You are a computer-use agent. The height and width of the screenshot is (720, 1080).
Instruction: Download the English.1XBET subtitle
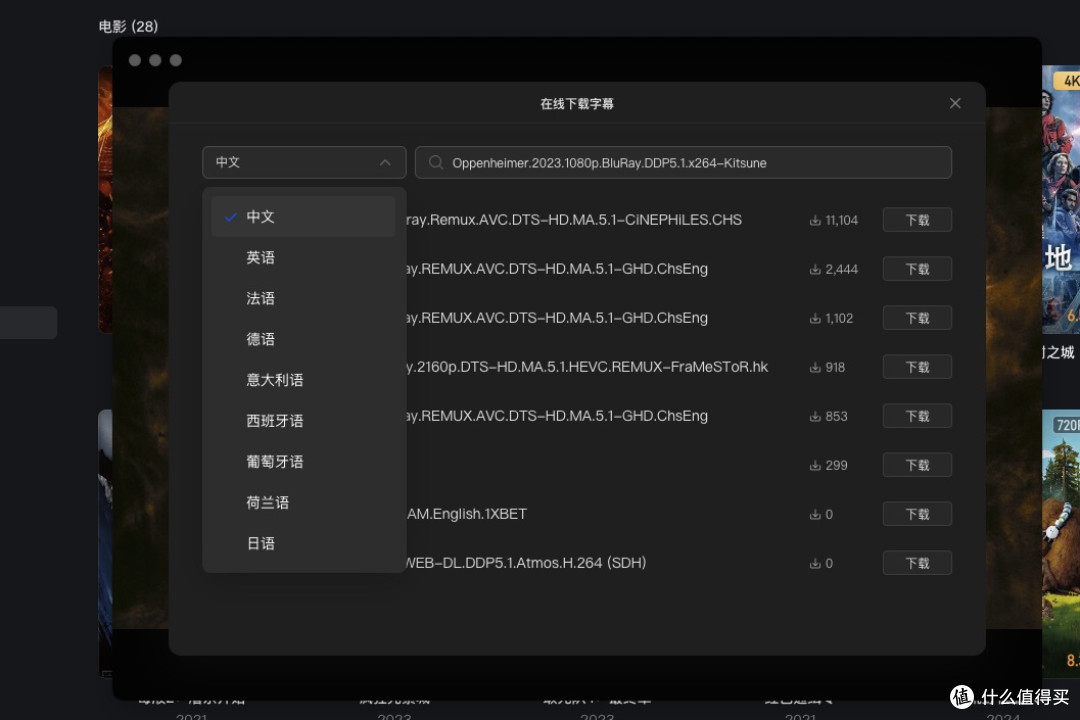click(x=917, y=514)
